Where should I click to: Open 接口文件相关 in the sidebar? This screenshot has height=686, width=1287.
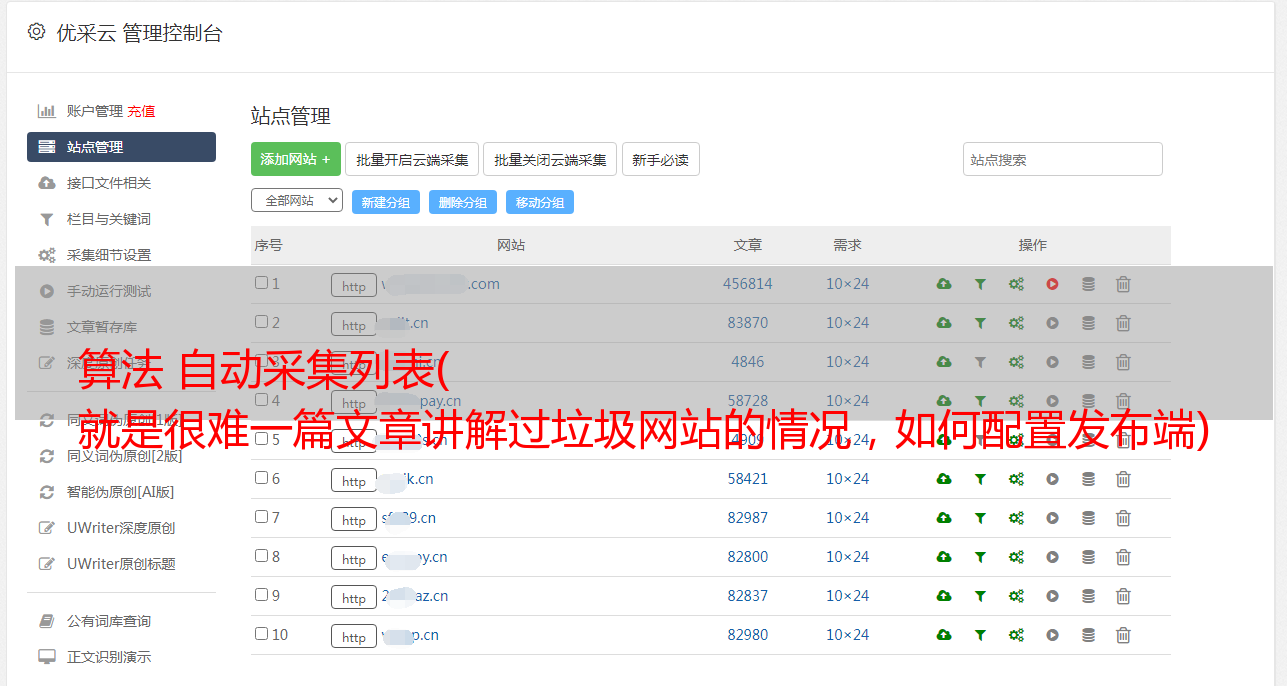tap(109, 183)
